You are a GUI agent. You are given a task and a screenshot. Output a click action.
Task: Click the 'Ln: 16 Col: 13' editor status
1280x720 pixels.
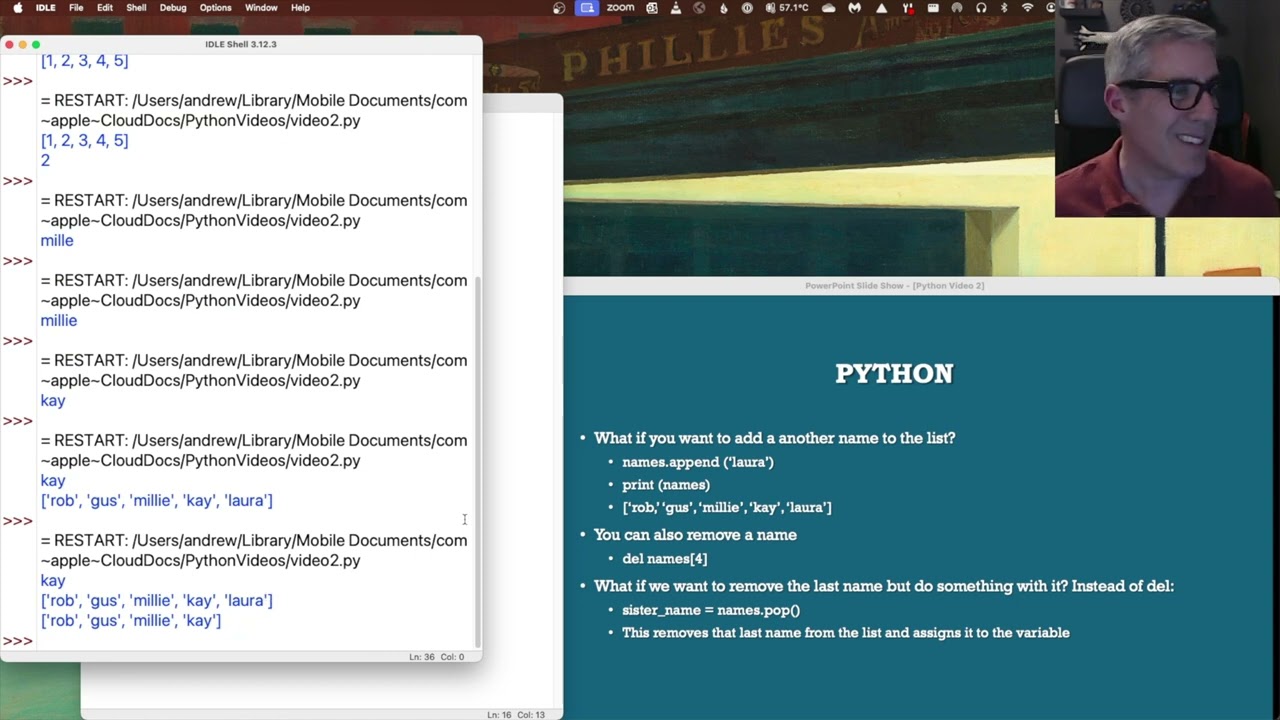[516, 715]
